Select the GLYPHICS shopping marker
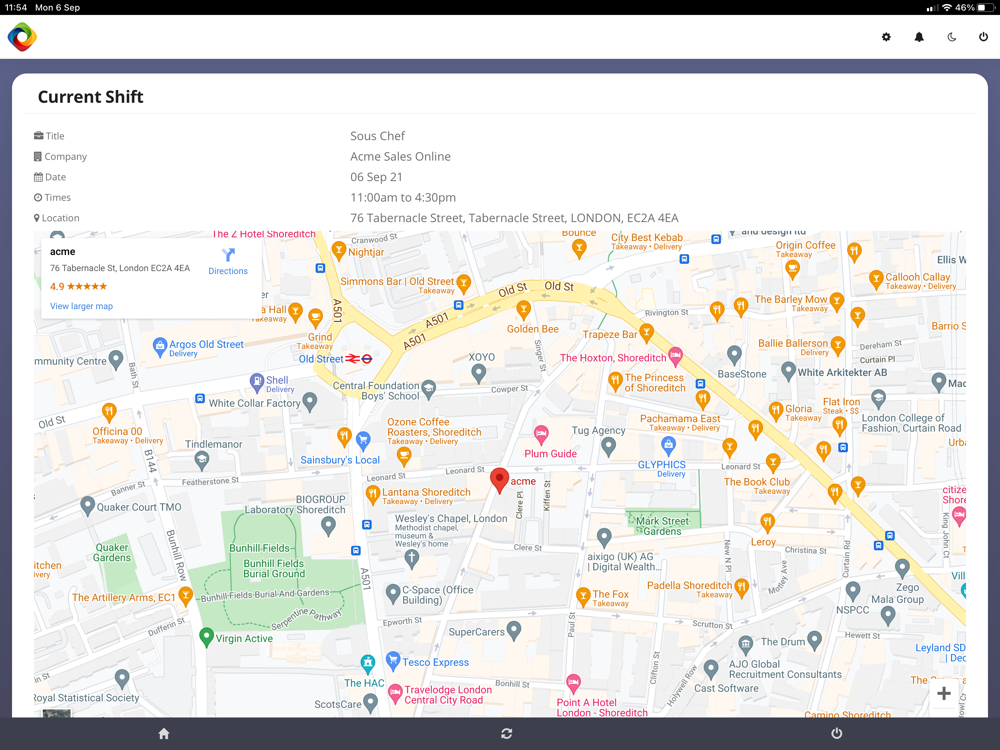This screenshot has width=1000, height=750. [x=668, y=445]
